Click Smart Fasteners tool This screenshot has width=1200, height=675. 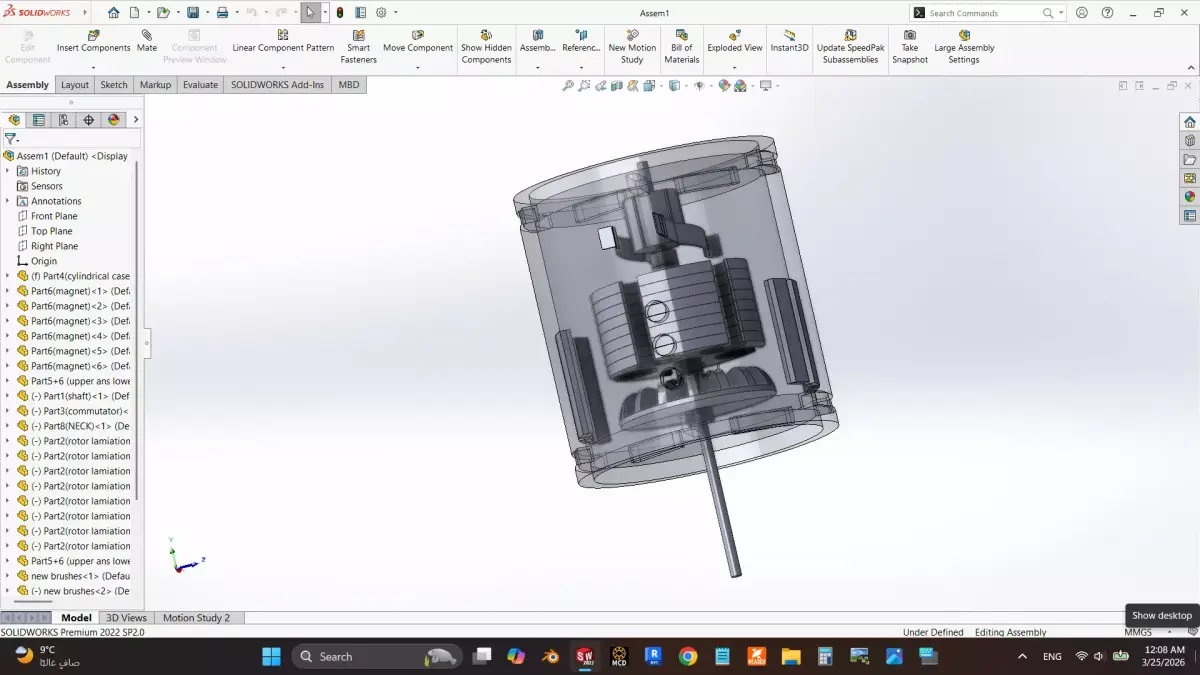click(x=358, y=47)
